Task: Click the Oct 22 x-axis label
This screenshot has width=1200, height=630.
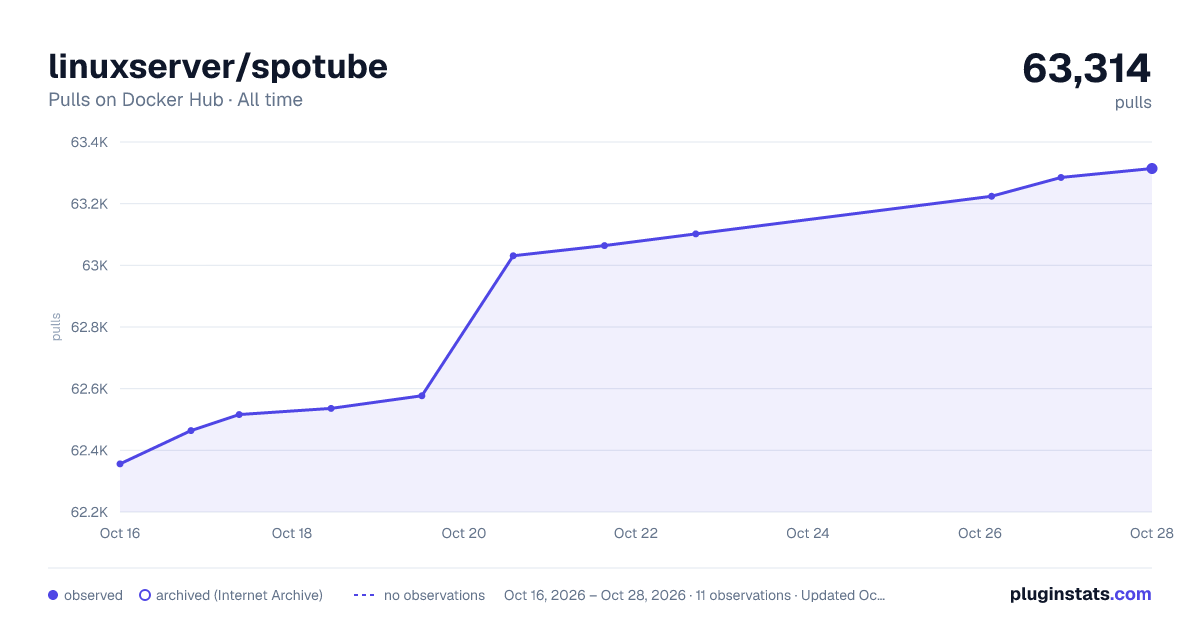Action: [x=636, y=533]
